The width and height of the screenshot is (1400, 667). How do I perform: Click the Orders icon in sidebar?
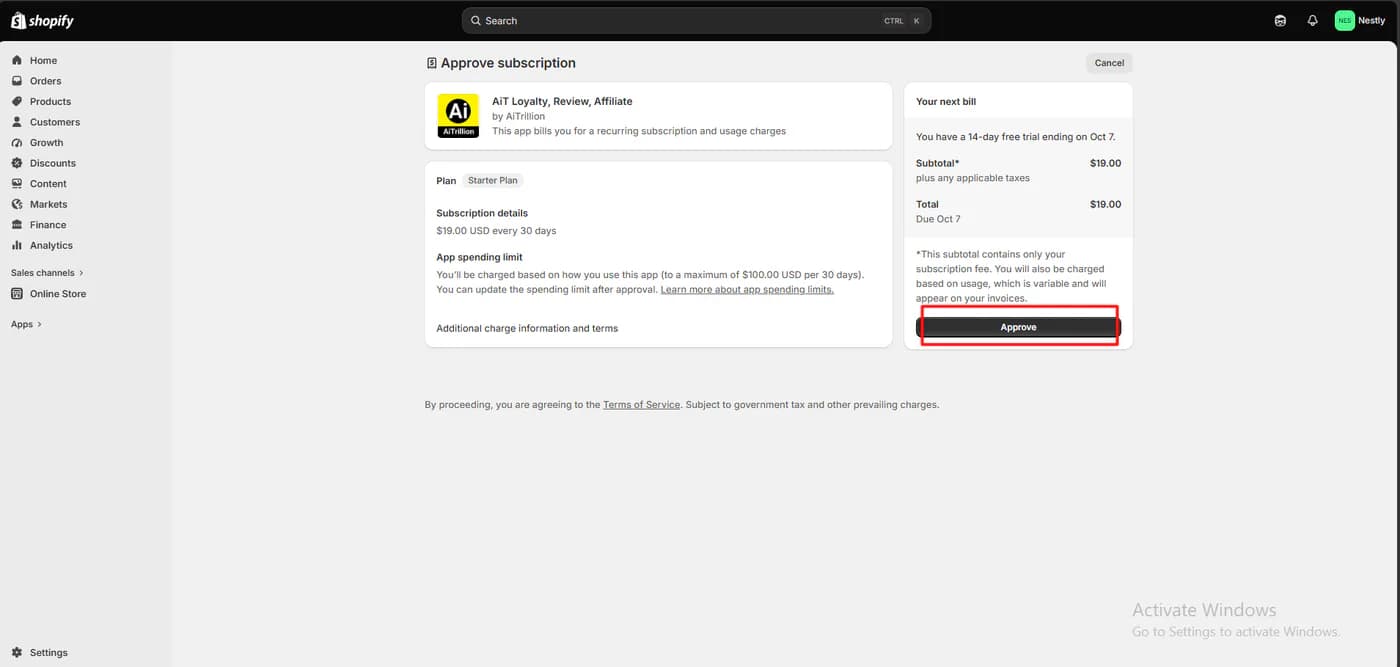17,81
